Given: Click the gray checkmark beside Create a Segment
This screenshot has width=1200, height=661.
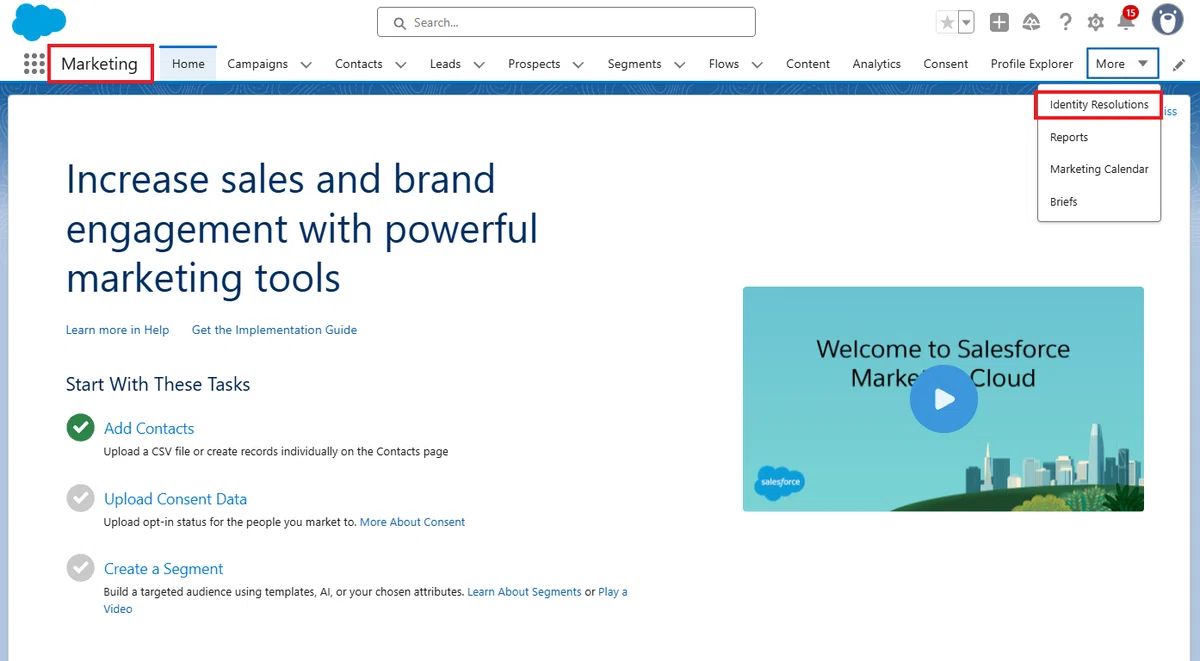Looking at the screenshot, I should [80, 568].
